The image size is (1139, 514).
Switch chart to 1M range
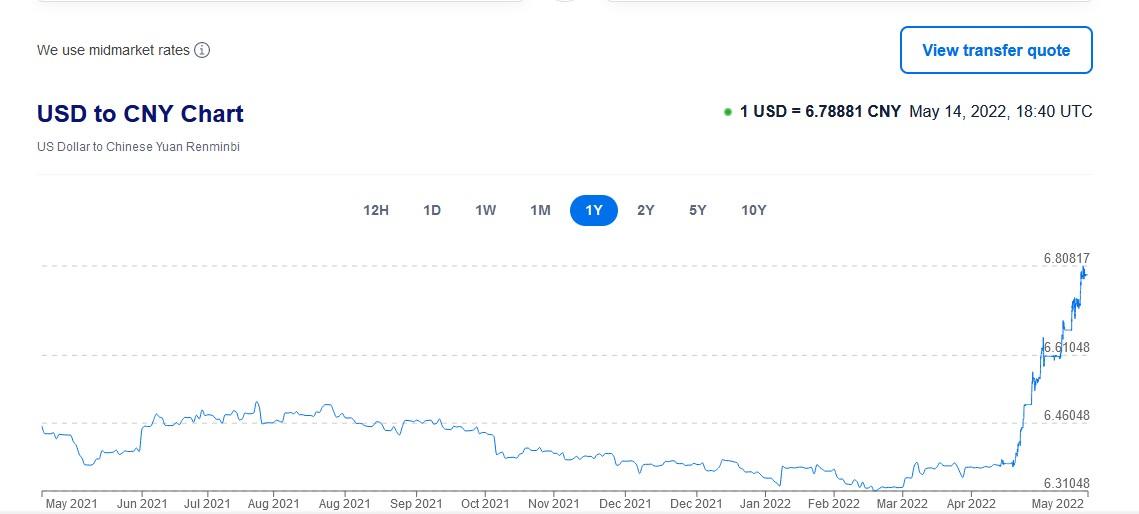point(540,211)
